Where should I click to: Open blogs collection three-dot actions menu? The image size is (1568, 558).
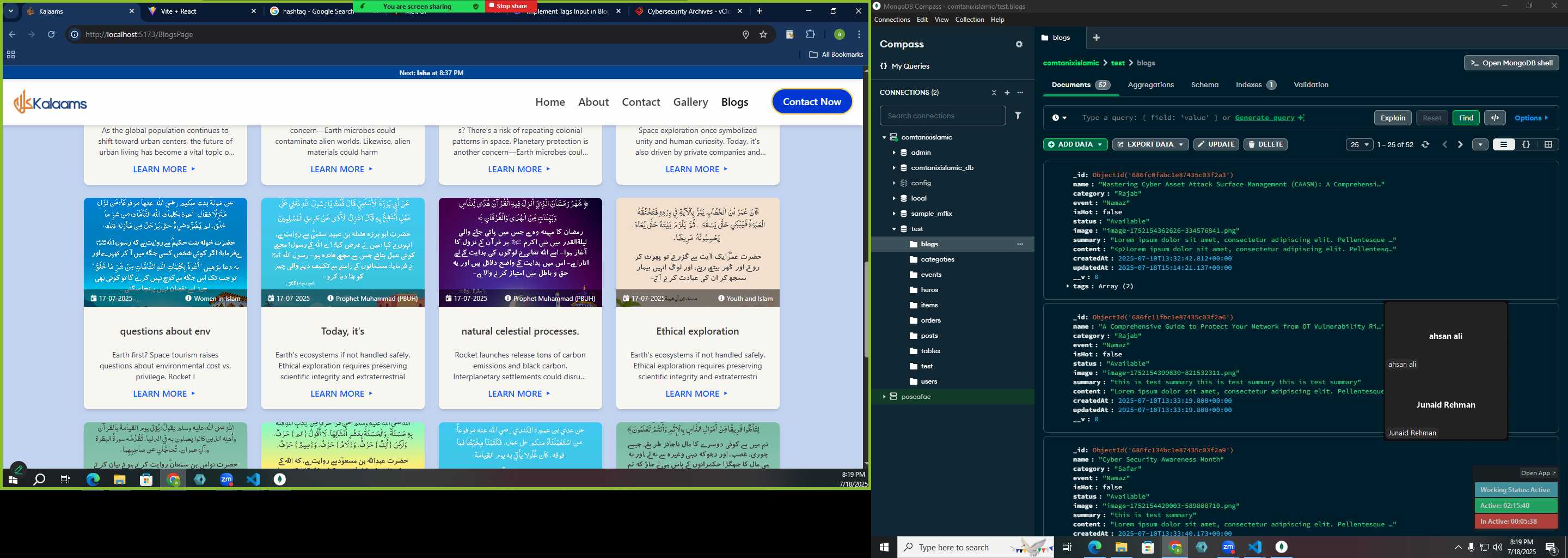point(1020,244)
